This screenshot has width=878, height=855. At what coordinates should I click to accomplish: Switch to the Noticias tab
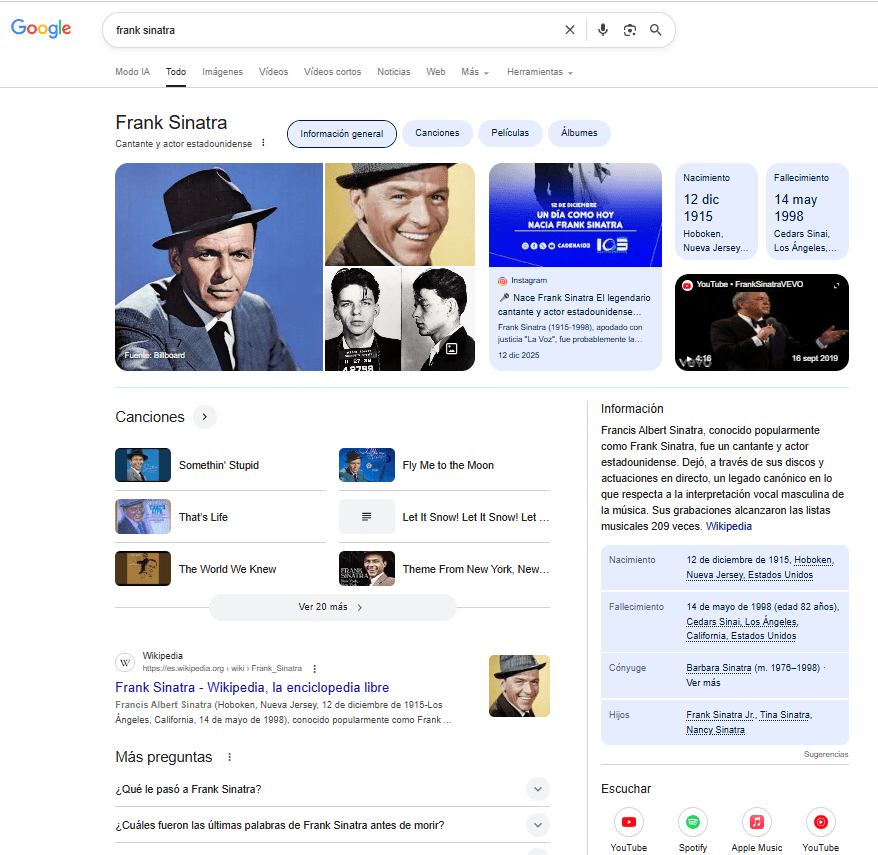coord(393,72)
